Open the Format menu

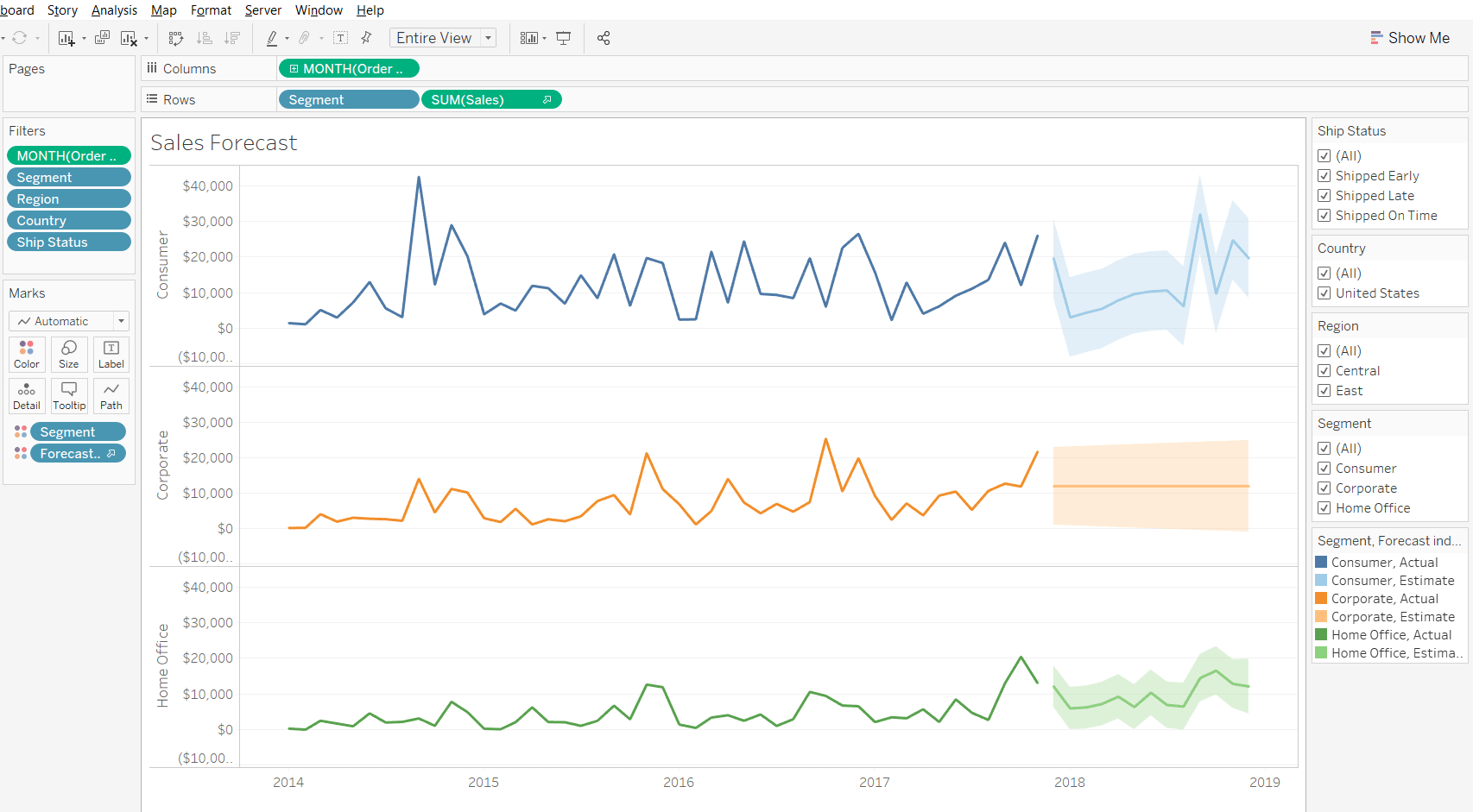click(x=211, y=10)
